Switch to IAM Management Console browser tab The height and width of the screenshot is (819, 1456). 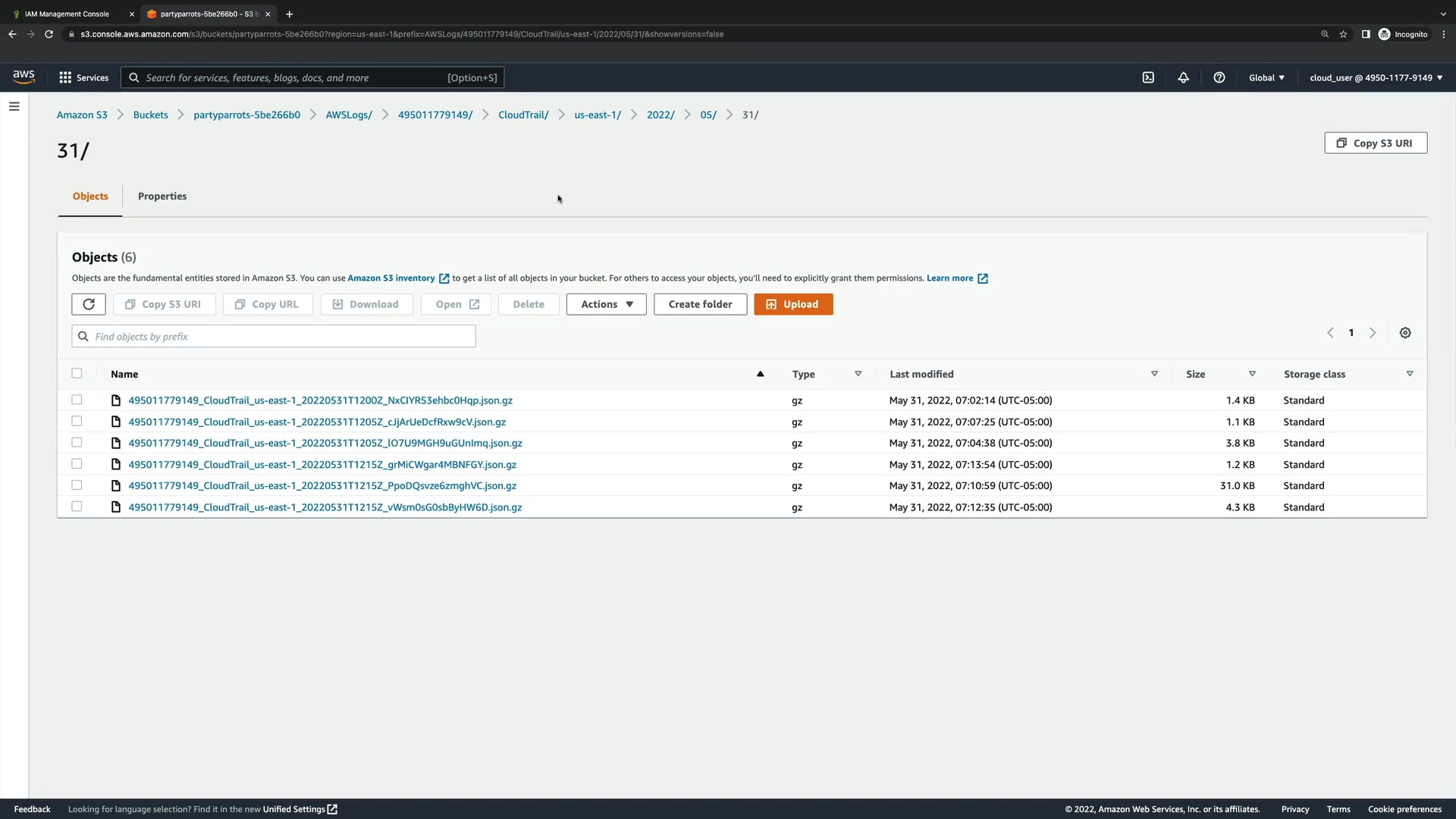click(67, 14)
